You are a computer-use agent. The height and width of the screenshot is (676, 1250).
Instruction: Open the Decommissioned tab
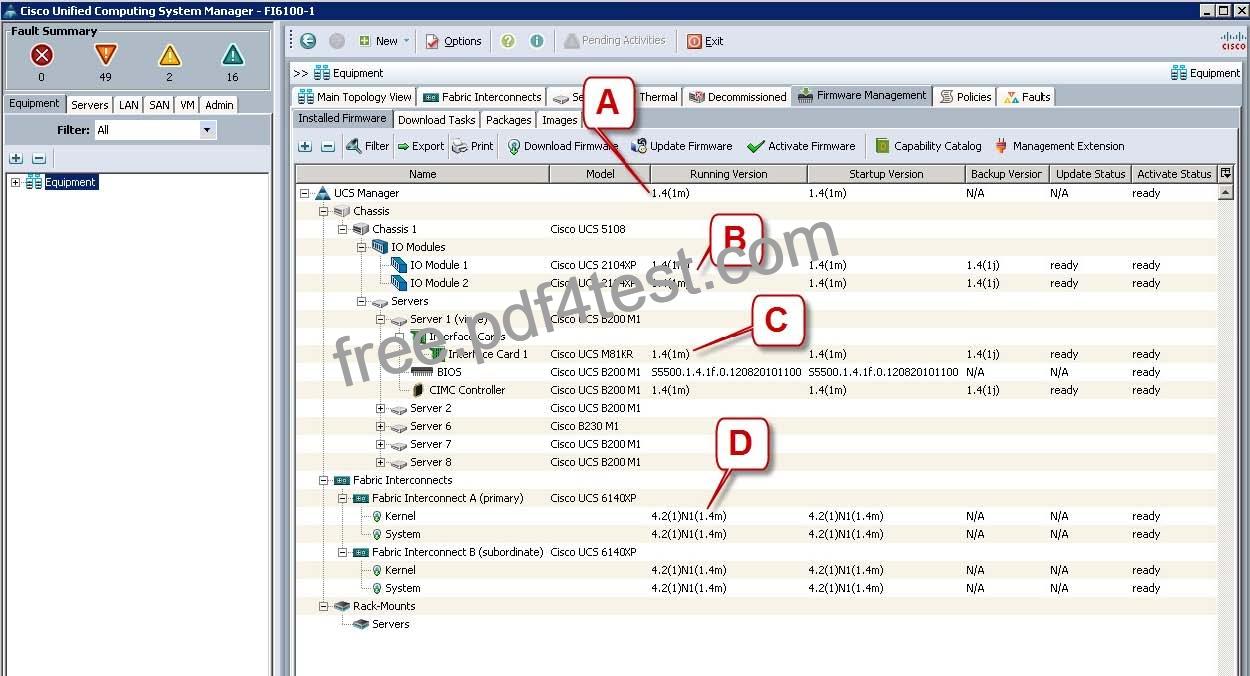coord(737,97)
